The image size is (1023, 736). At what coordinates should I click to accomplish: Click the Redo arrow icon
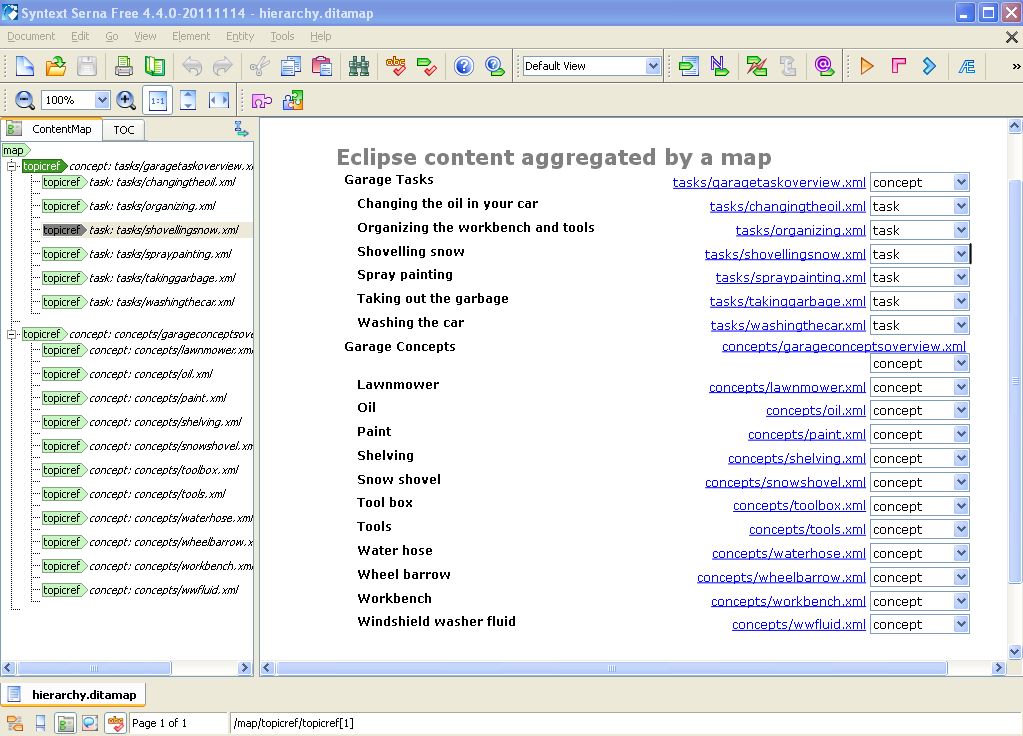pos(222,66)
